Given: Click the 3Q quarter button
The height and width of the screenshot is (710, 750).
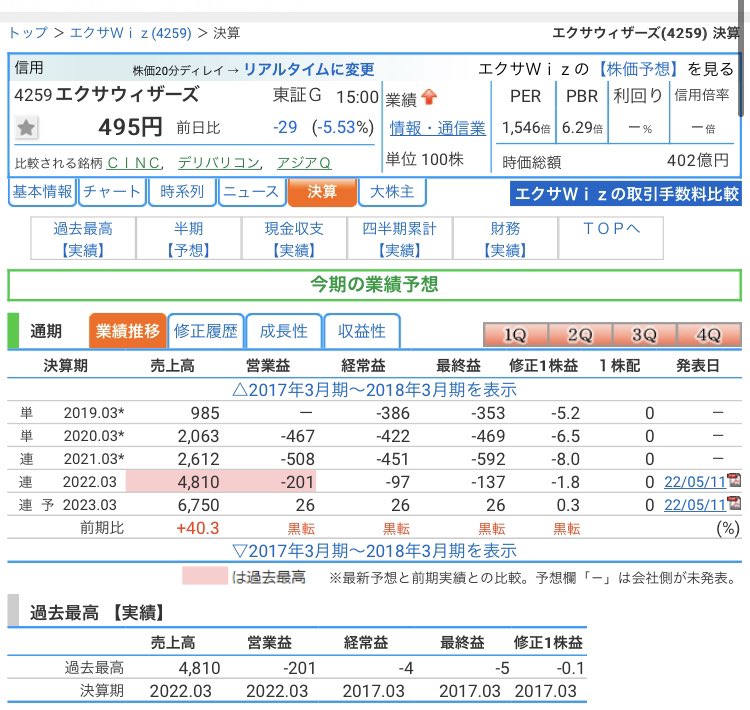Looking at the screenshot, I should click(x=644, y=334).
